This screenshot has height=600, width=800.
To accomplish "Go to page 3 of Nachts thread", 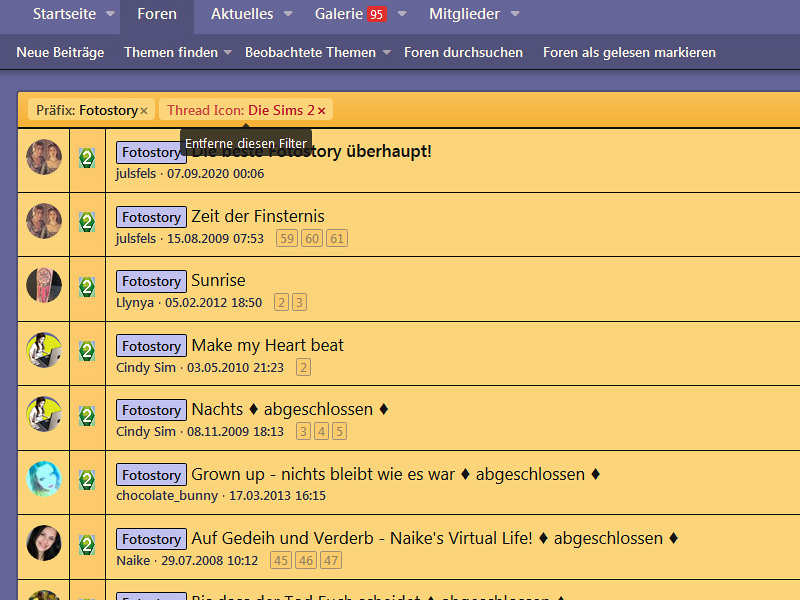I will pyautogui.click(x=304, y=432).
